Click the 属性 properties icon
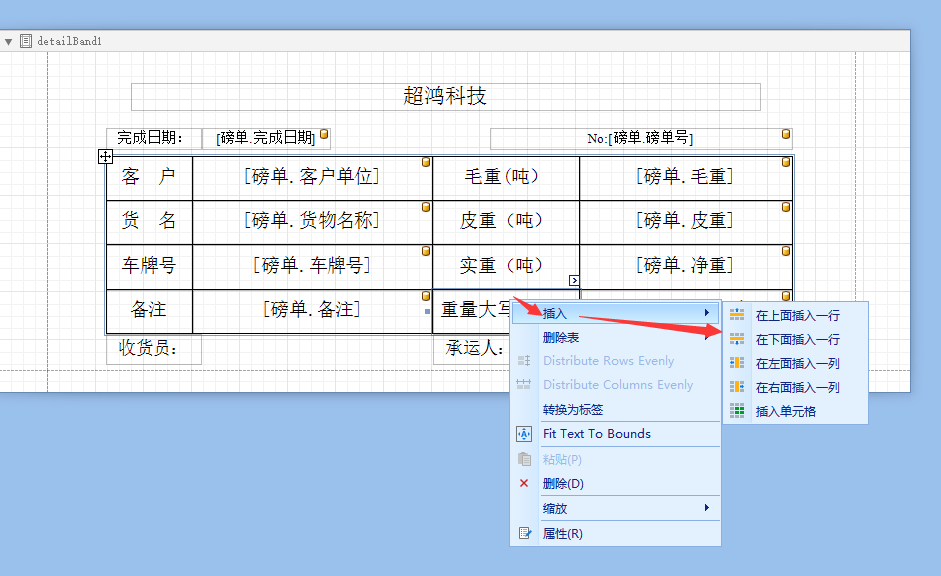941x576 pixels. (x=525, y=533)
